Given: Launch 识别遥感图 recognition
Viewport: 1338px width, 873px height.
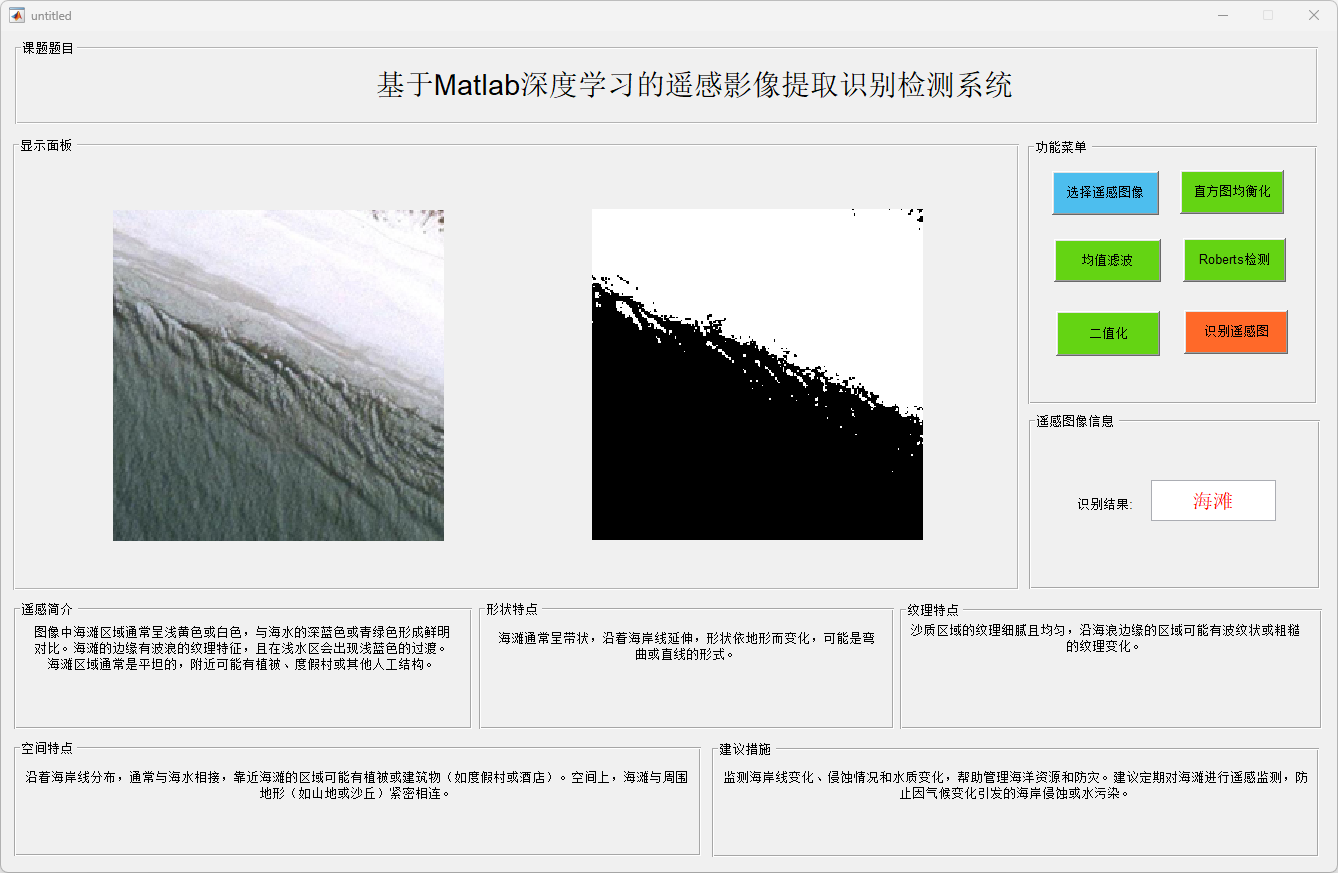Looking at the screenshot, I should [1236, 332].
